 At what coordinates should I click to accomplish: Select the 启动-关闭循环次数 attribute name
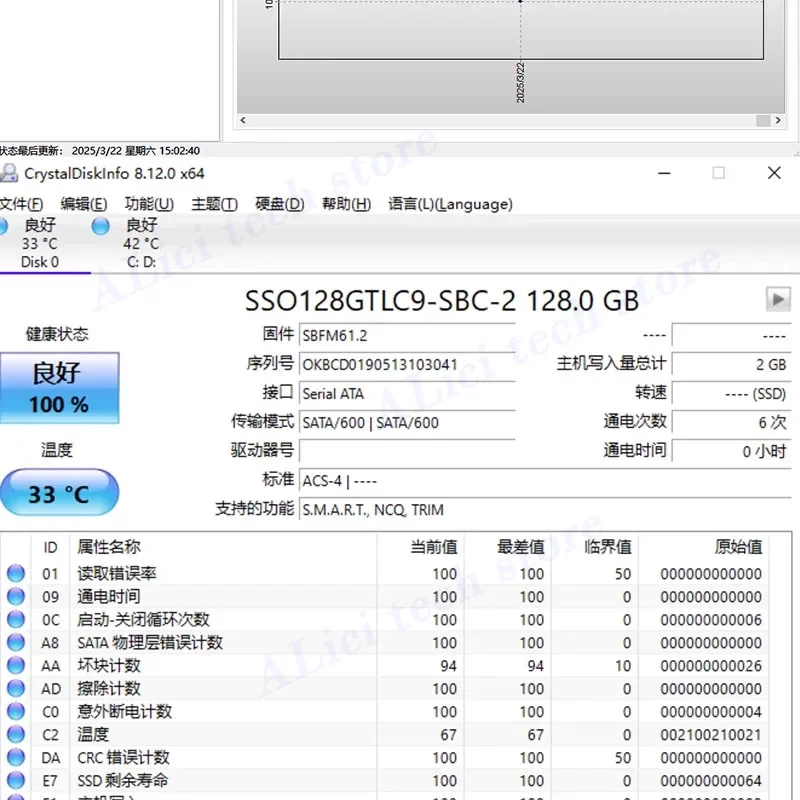[143, 619]
